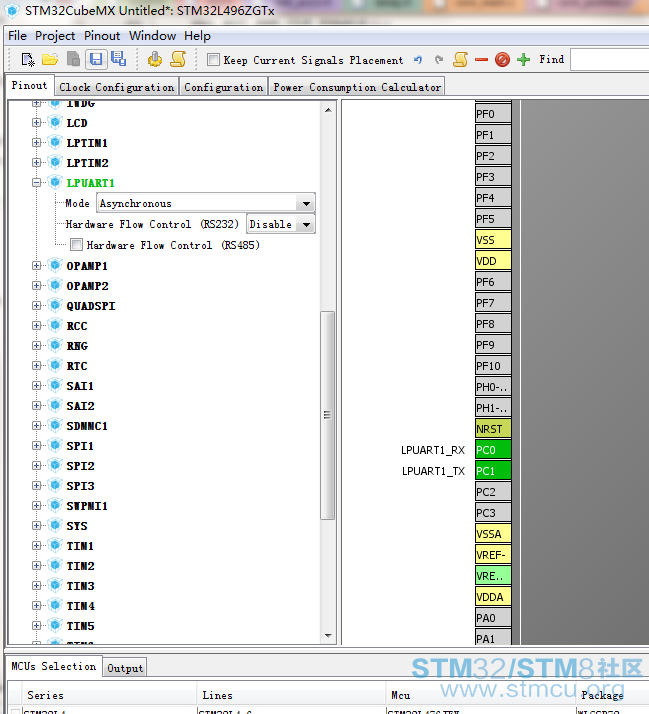This screenshot has height=714, width=649.
Task: Click the red circular reset icon
Action: click(x=502, y=60)
